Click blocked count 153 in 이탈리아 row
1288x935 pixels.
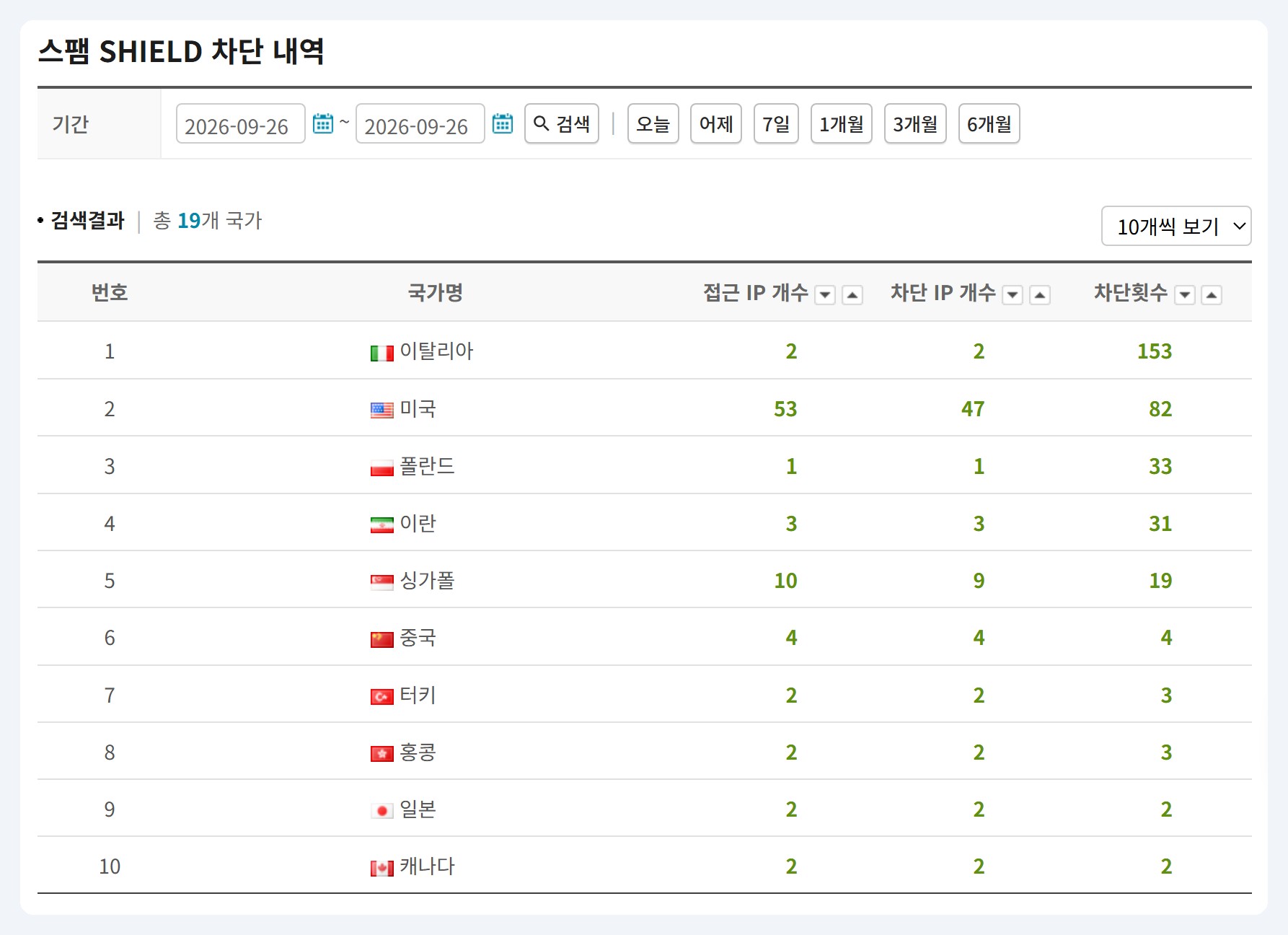pos(1155,351)
